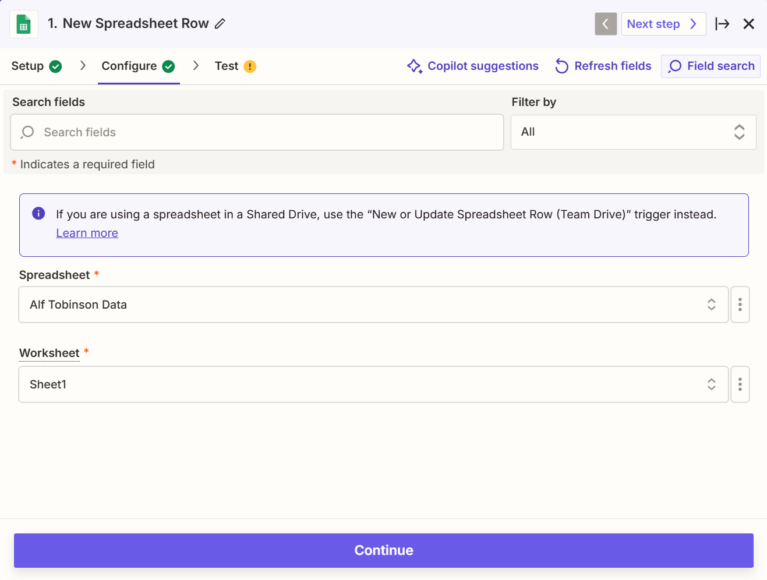This screenshot has width=767, height=580.
Task: Open the Setup tab
Action: [x=37, y=66]
